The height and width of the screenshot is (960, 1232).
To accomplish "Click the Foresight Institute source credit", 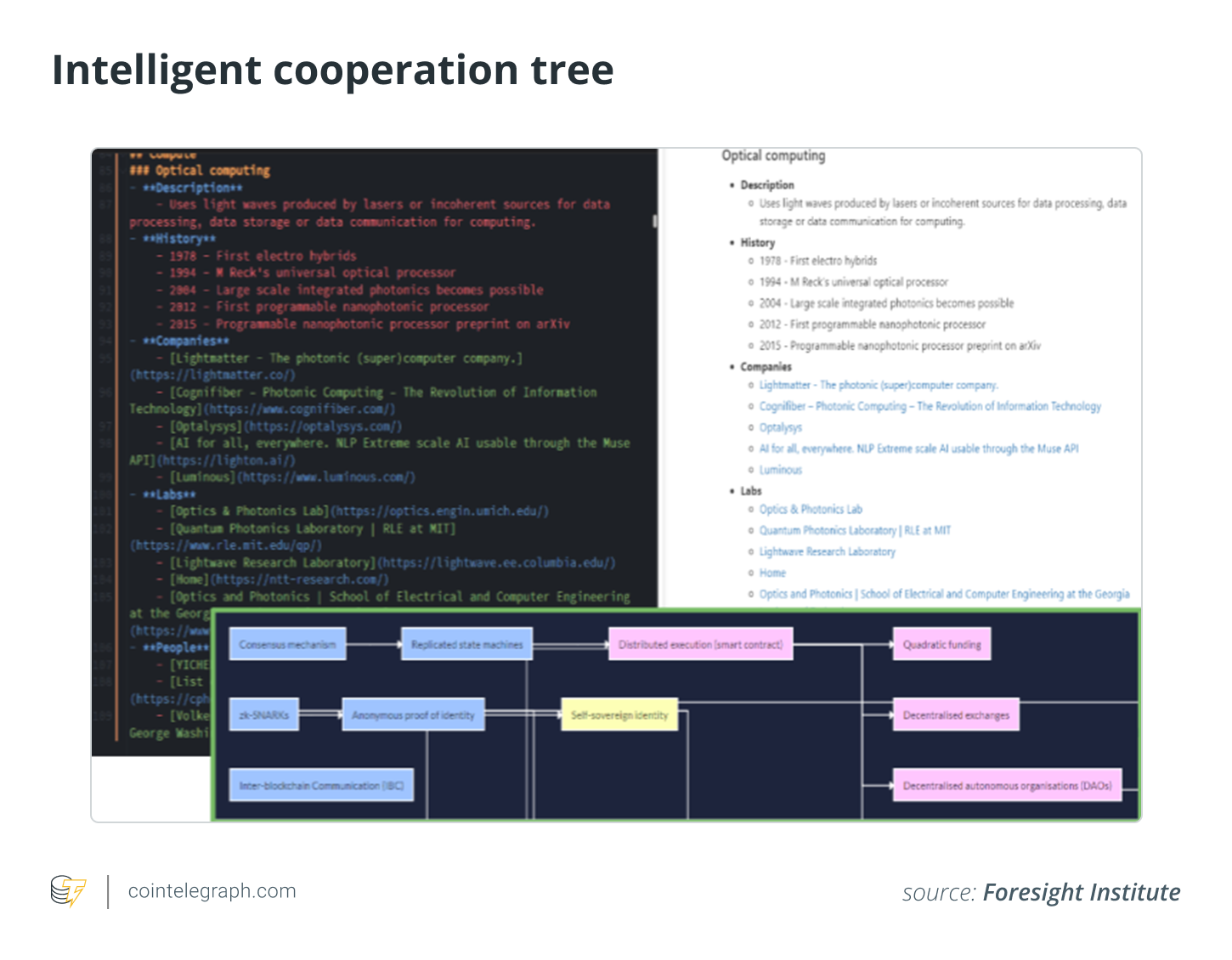I will (x=1081, y=892).
